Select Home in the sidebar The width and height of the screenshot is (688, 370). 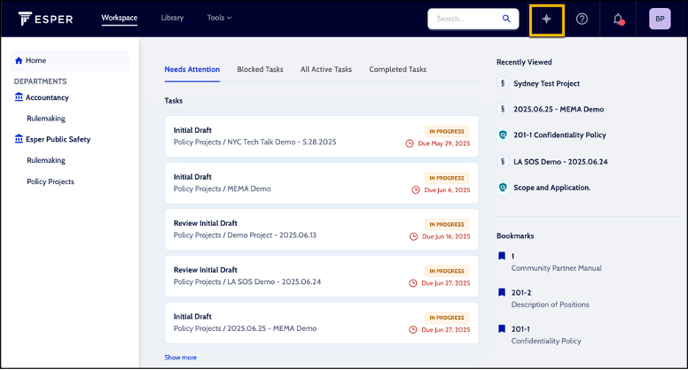pyautogui.click(x=69, y=61)
